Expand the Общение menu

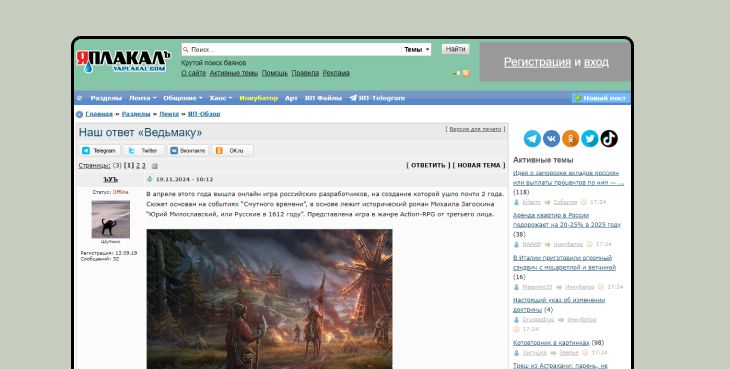pyautogui.click(x=182, y=98)
